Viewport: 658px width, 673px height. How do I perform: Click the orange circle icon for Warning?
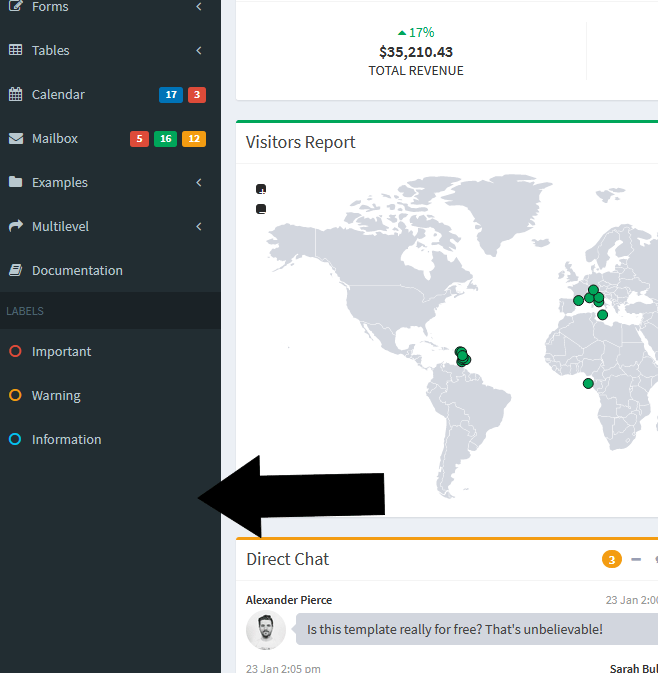click(x=15, y=395)
